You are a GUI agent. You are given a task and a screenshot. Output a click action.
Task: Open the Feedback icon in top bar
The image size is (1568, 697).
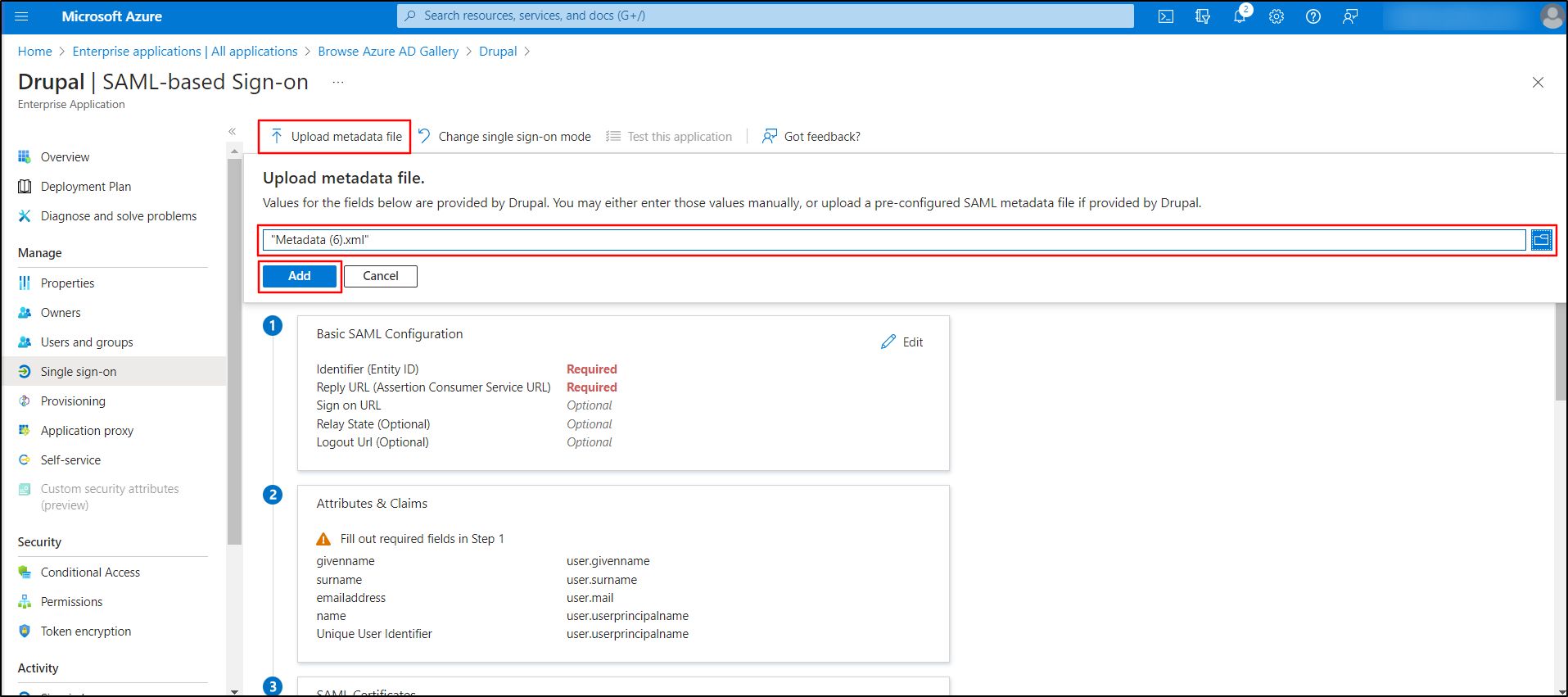[1350, 16]
